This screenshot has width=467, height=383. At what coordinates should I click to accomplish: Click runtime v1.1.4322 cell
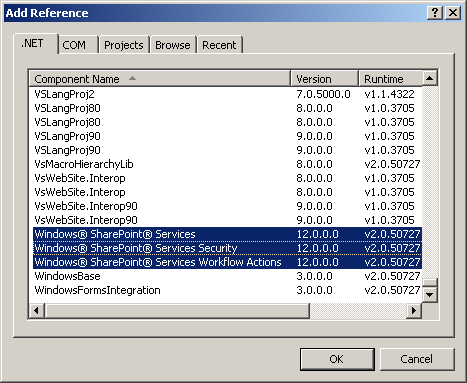[x=389, y=94]
